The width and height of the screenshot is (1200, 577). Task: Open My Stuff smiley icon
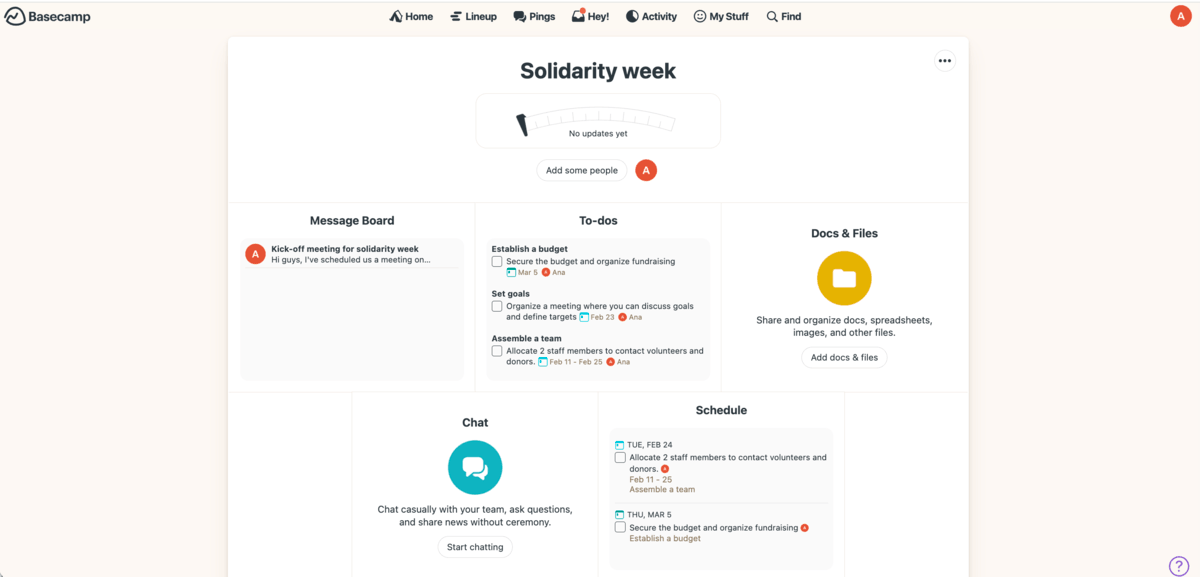(x=701, y=16)
